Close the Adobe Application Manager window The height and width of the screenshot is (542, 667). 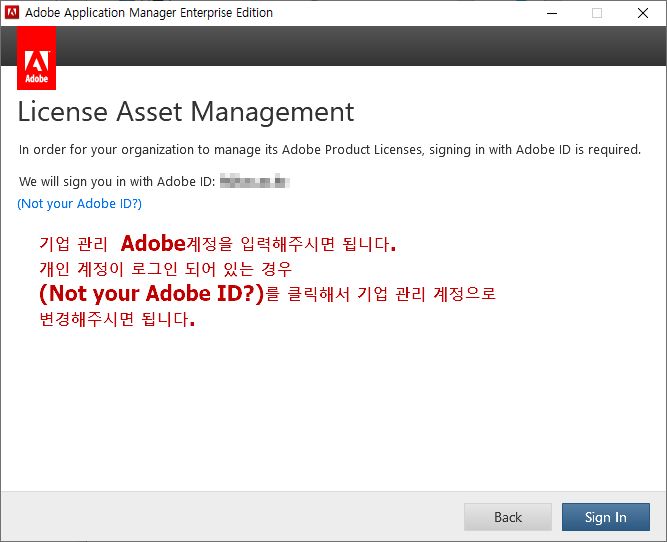(x=643, y=13)
